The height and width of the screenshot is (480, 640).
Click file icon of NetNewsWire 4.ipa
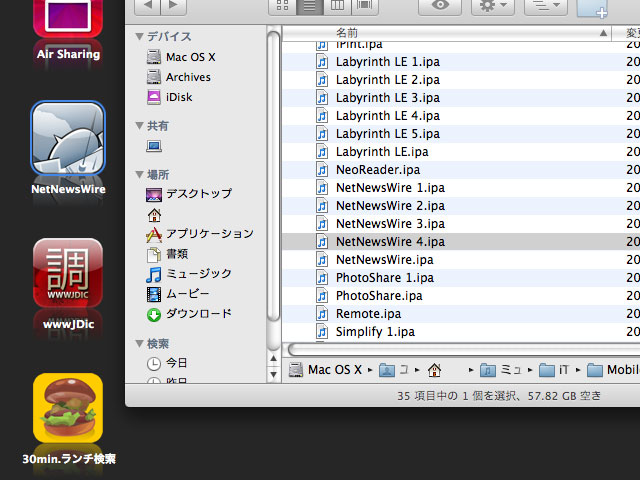(x=322, y=242)
